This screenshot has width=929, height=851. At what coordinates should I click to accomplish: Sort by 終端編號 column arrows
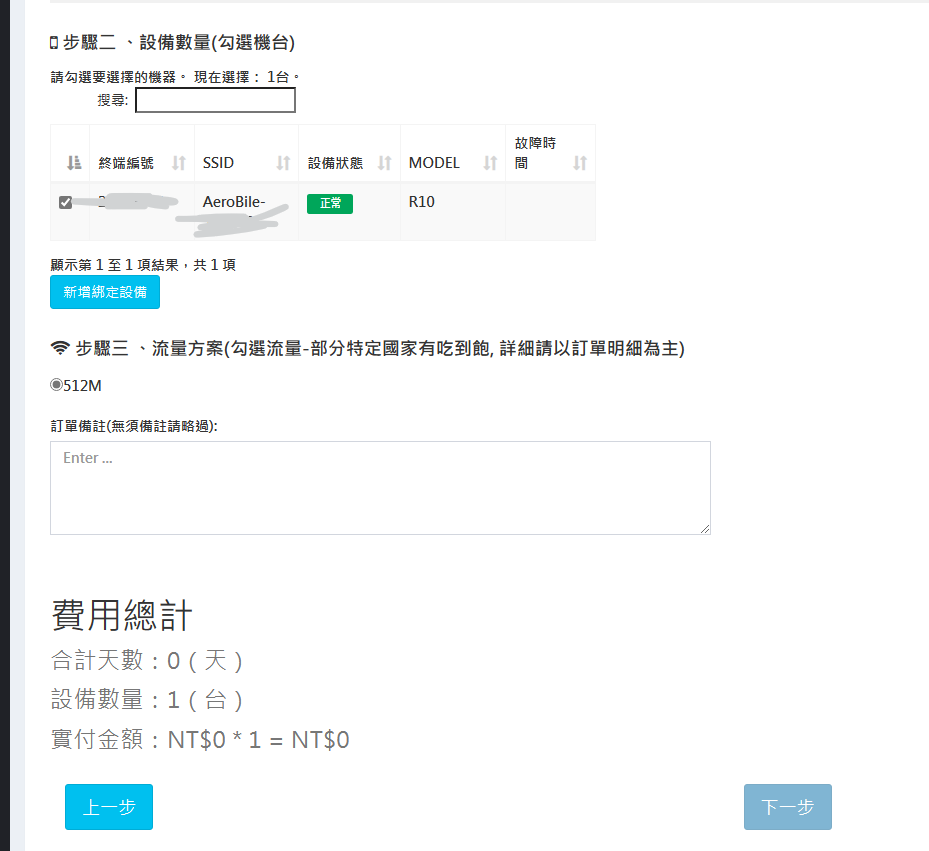(178, 162)
